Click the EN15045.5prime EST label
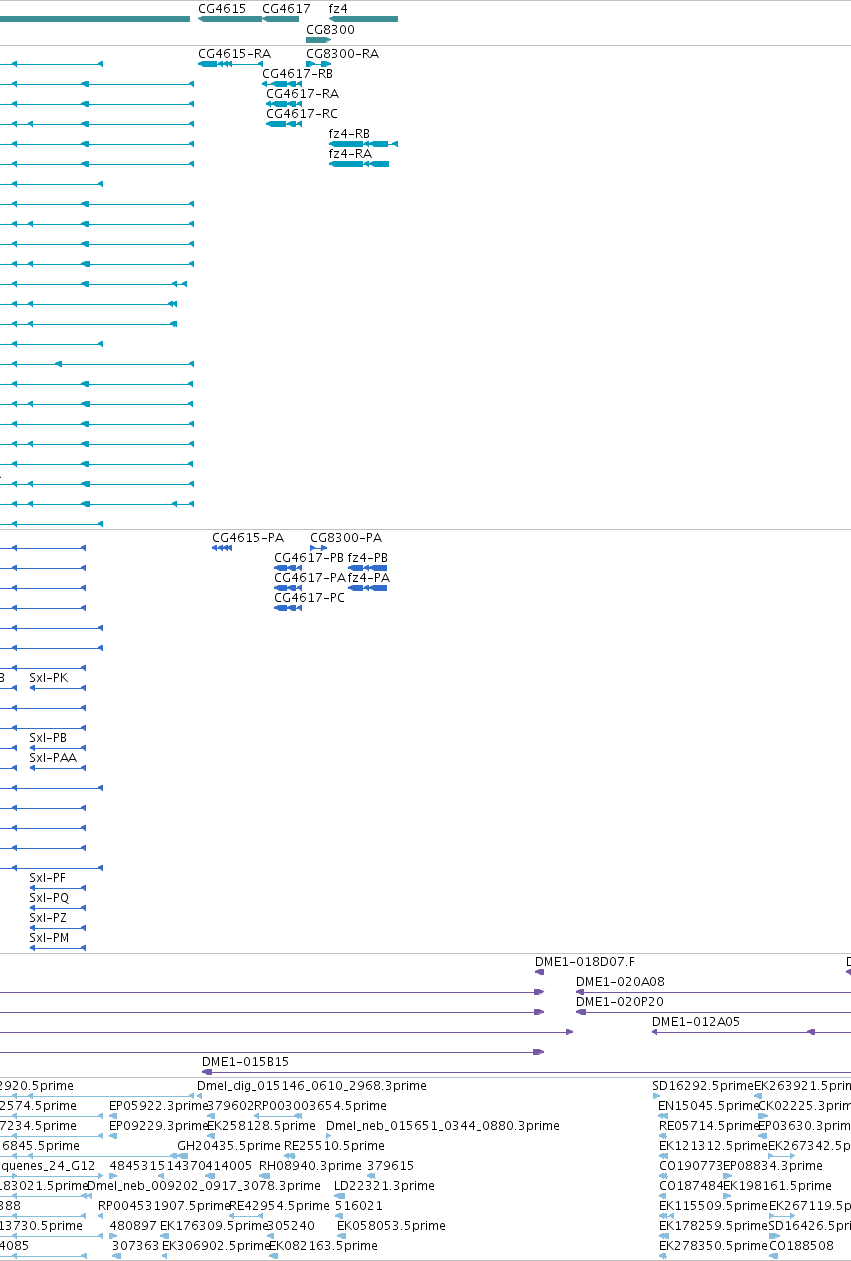The image size is (851, 1261). click(709, 1106)
